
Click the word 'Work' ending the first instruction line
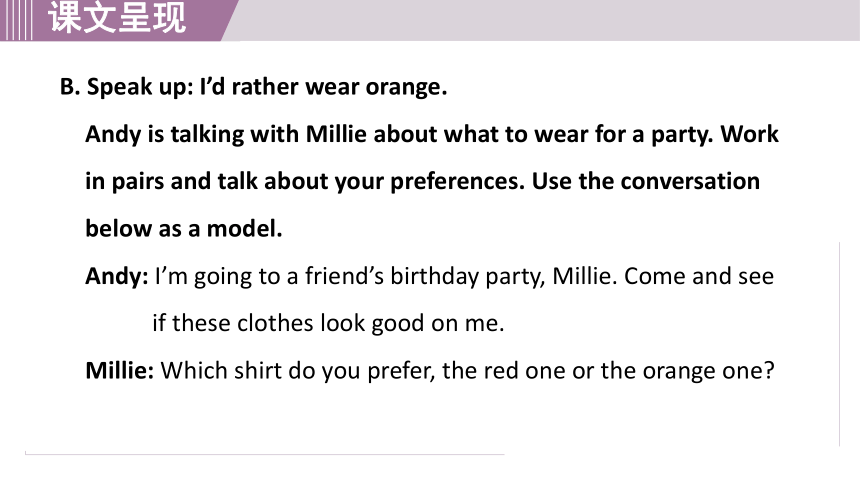749,134
